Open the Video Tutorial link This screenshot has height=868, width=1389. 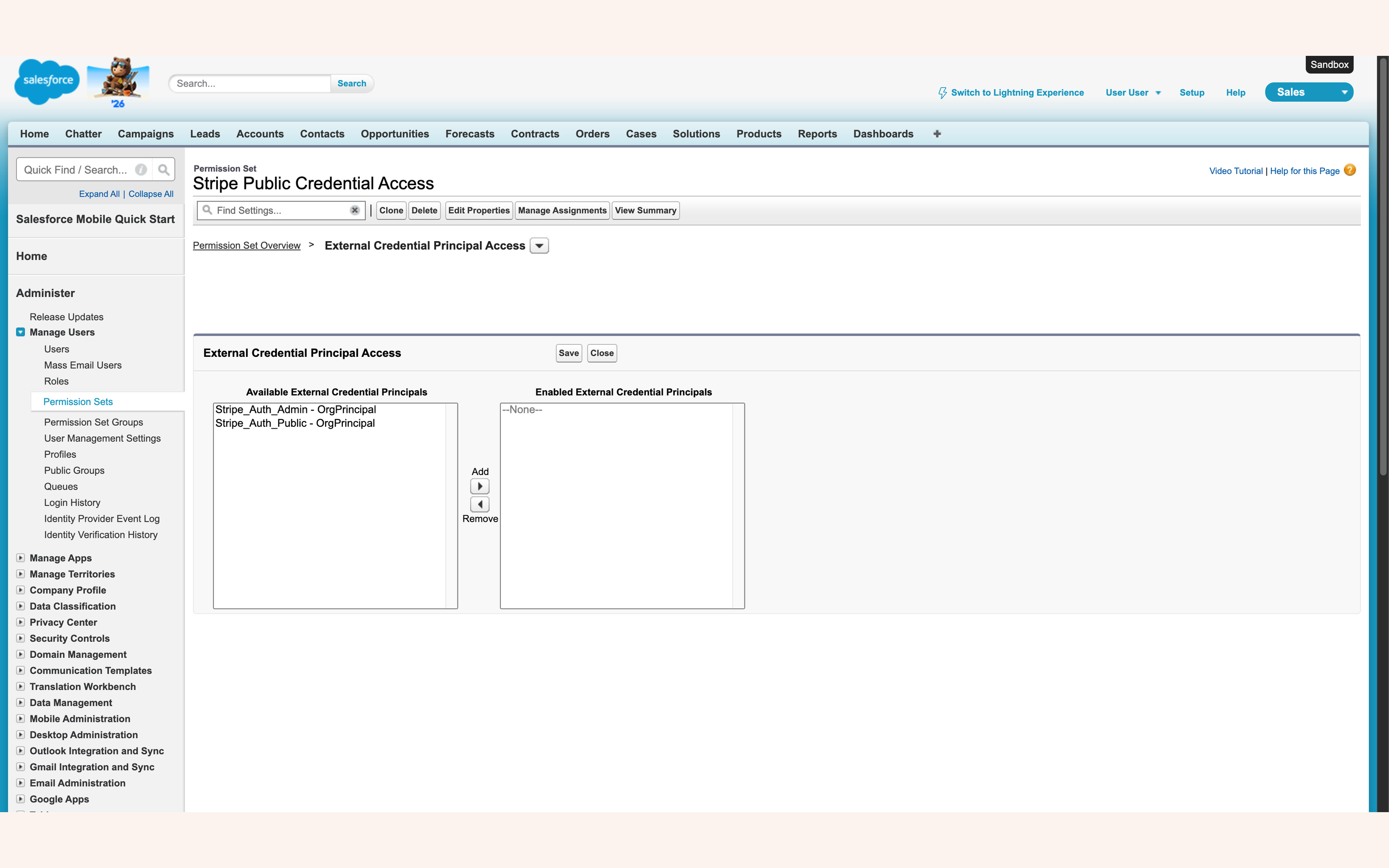click(1236, 171)
